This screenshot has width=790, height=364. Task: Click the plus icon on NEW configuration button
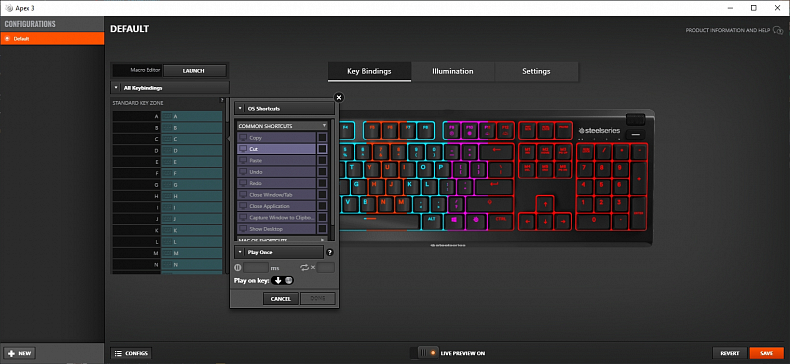[x=12, y=353]
